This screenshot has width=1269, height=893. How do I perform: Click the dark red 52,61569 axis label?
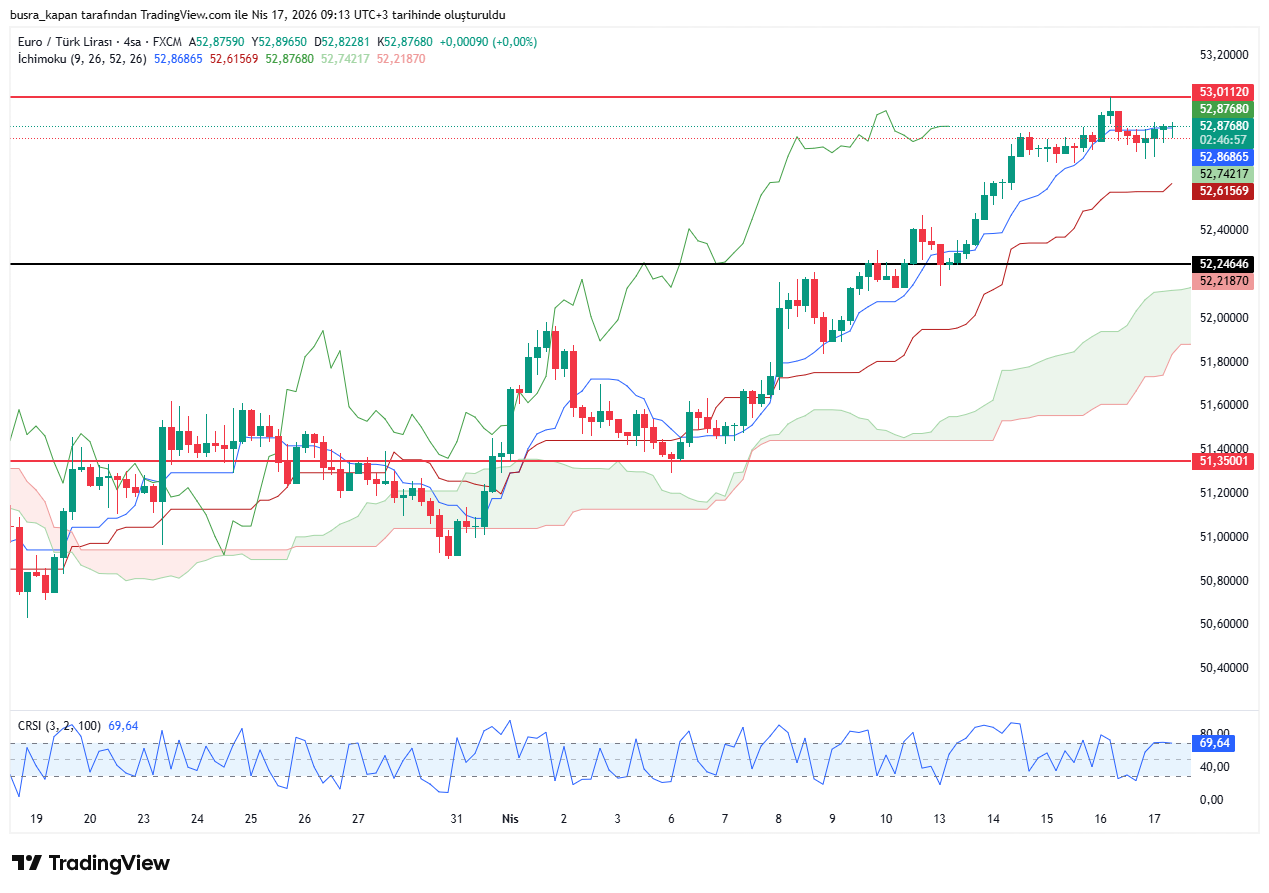[x=1224, y=190]
